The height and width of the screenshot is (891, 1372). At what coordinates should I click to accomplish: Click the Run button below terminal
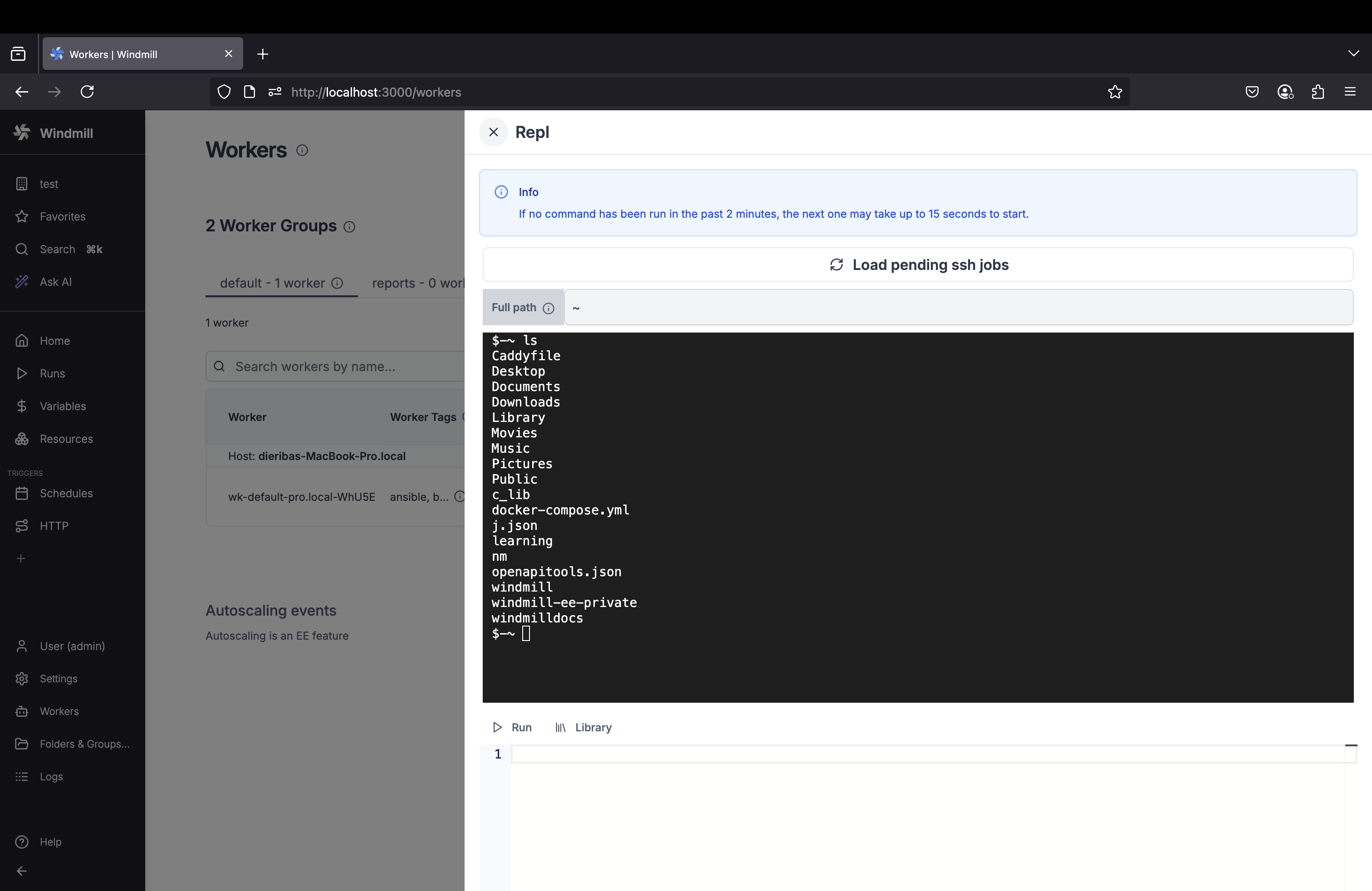(x=512, y=727)
